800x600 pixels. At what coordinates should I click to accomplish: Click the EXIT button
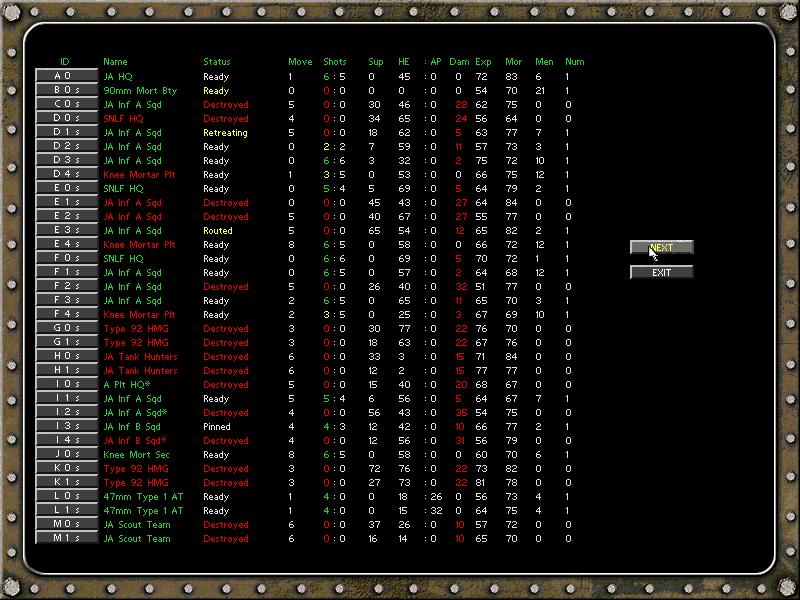click(662, 272)
